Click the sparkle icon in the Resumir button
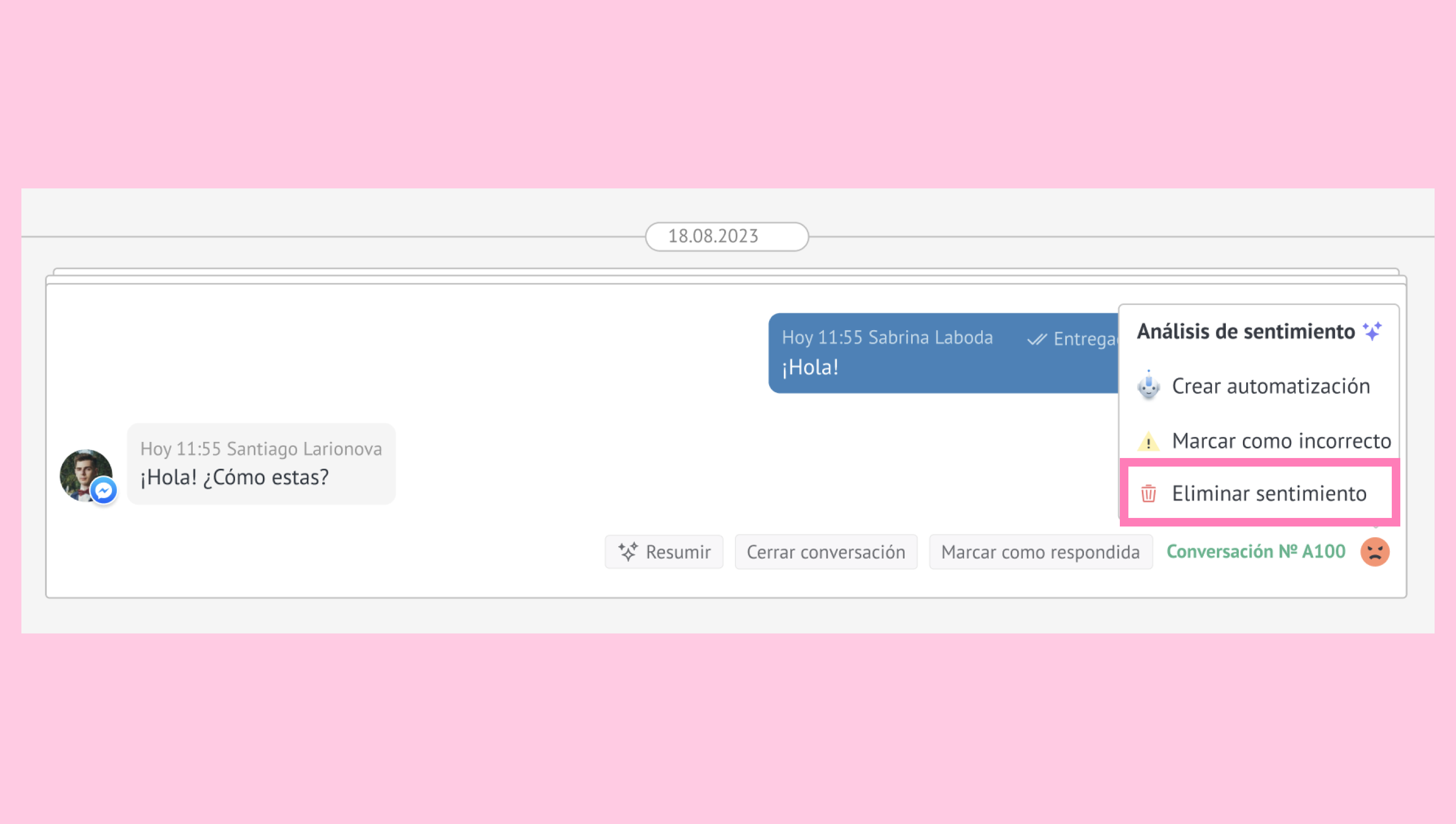 628,551
